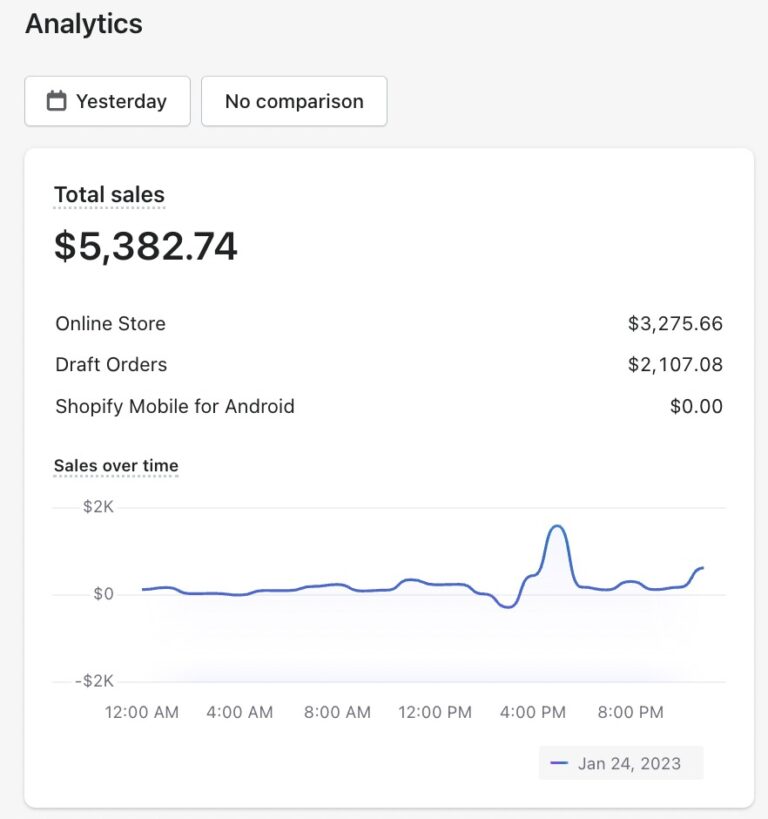Screen dimensions: 768x819
Task: Click the $2,107.08 Draft Orders value
Action: 675,365
